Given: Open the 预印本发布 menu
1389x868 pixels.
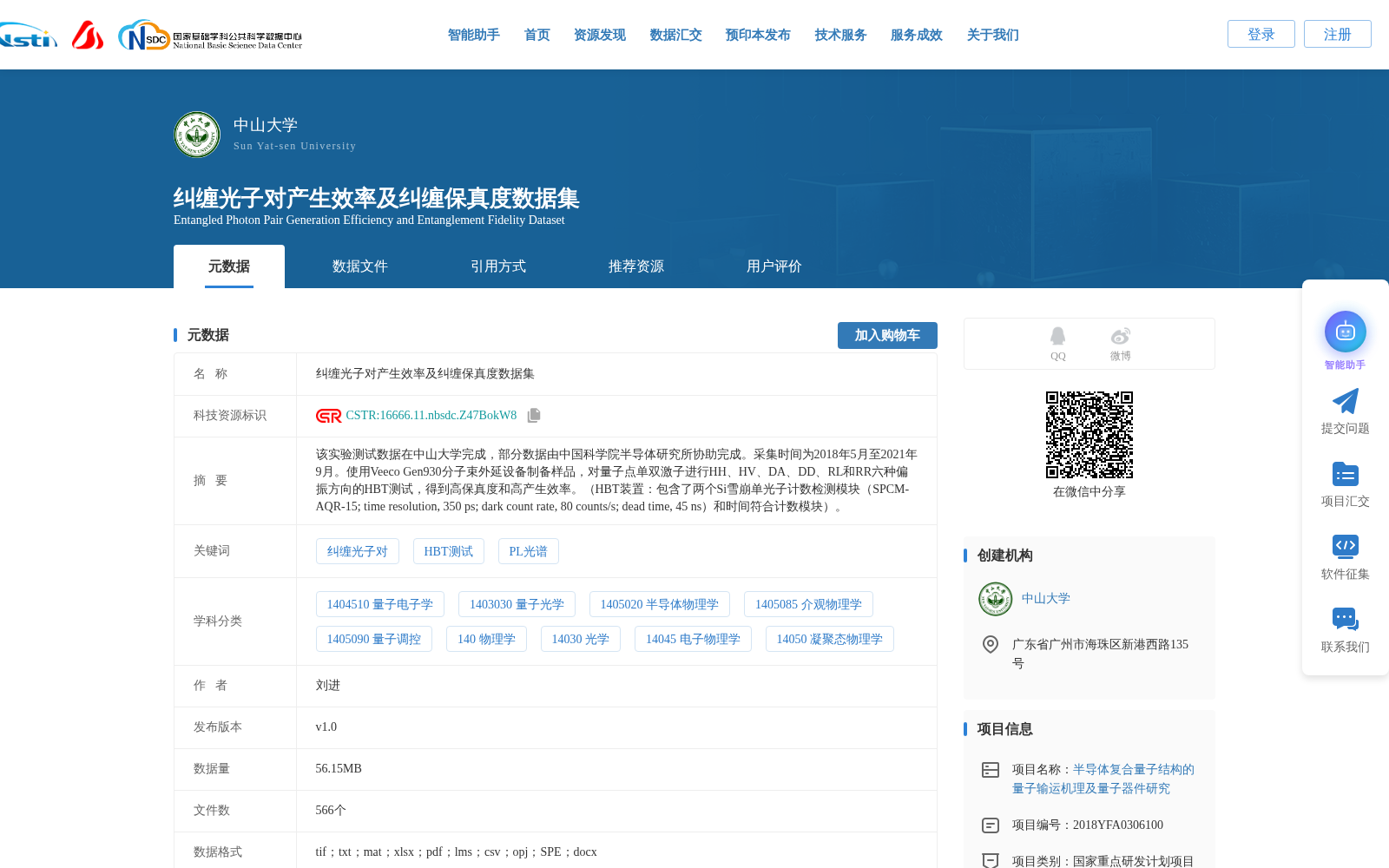Looking at the screenshot, I should click(x=758, y=35).
